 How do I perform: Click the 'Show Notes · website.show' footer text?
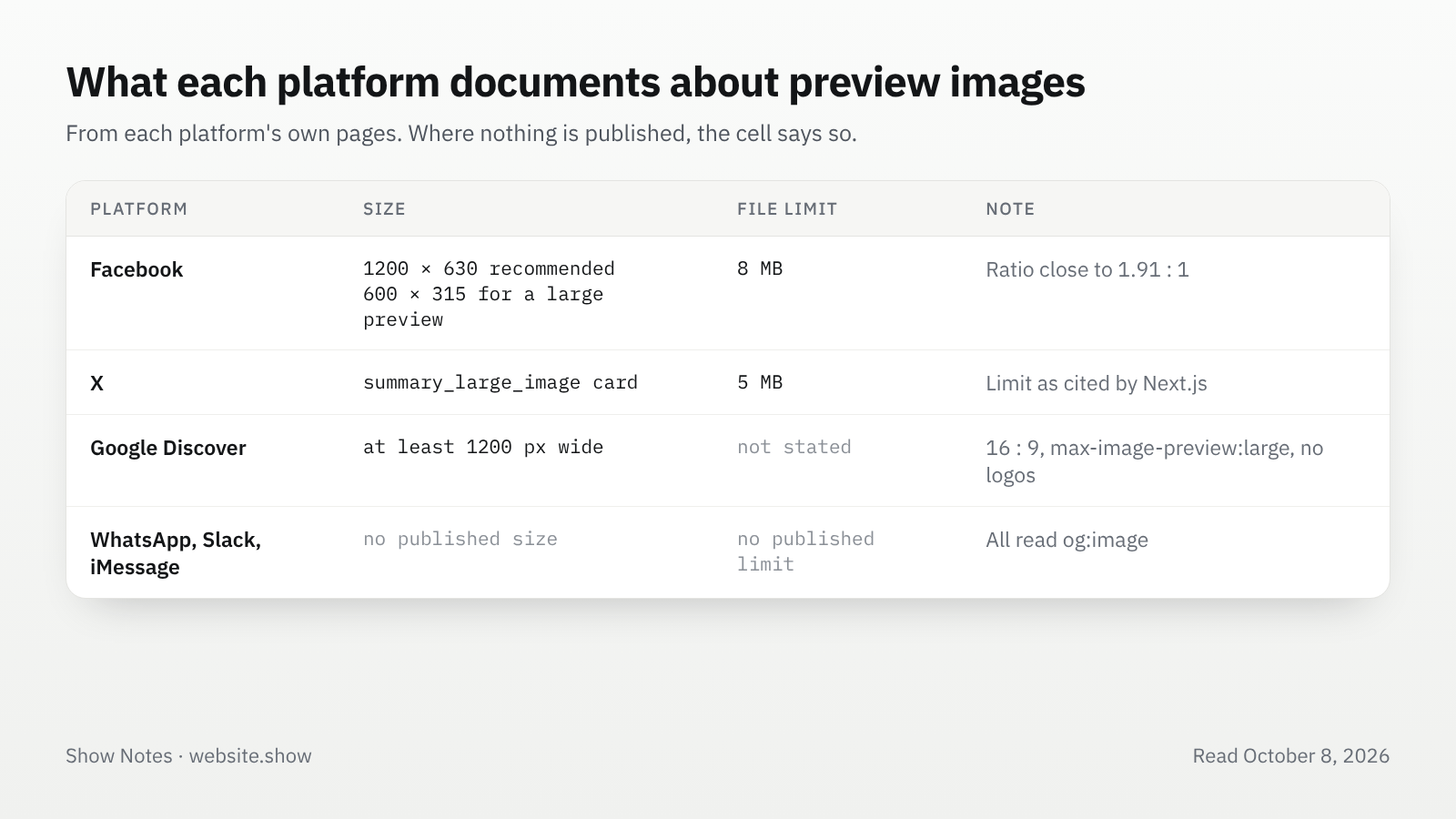click(188, 756)
